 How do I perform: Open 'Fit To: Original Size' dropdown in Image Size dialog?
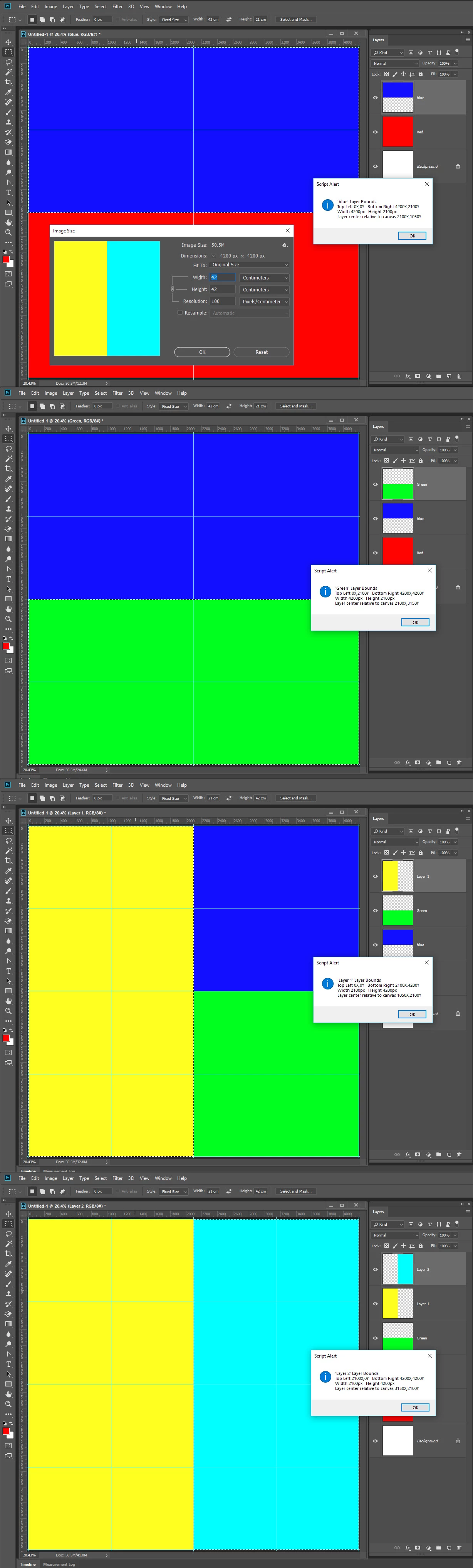coord(249,265)
